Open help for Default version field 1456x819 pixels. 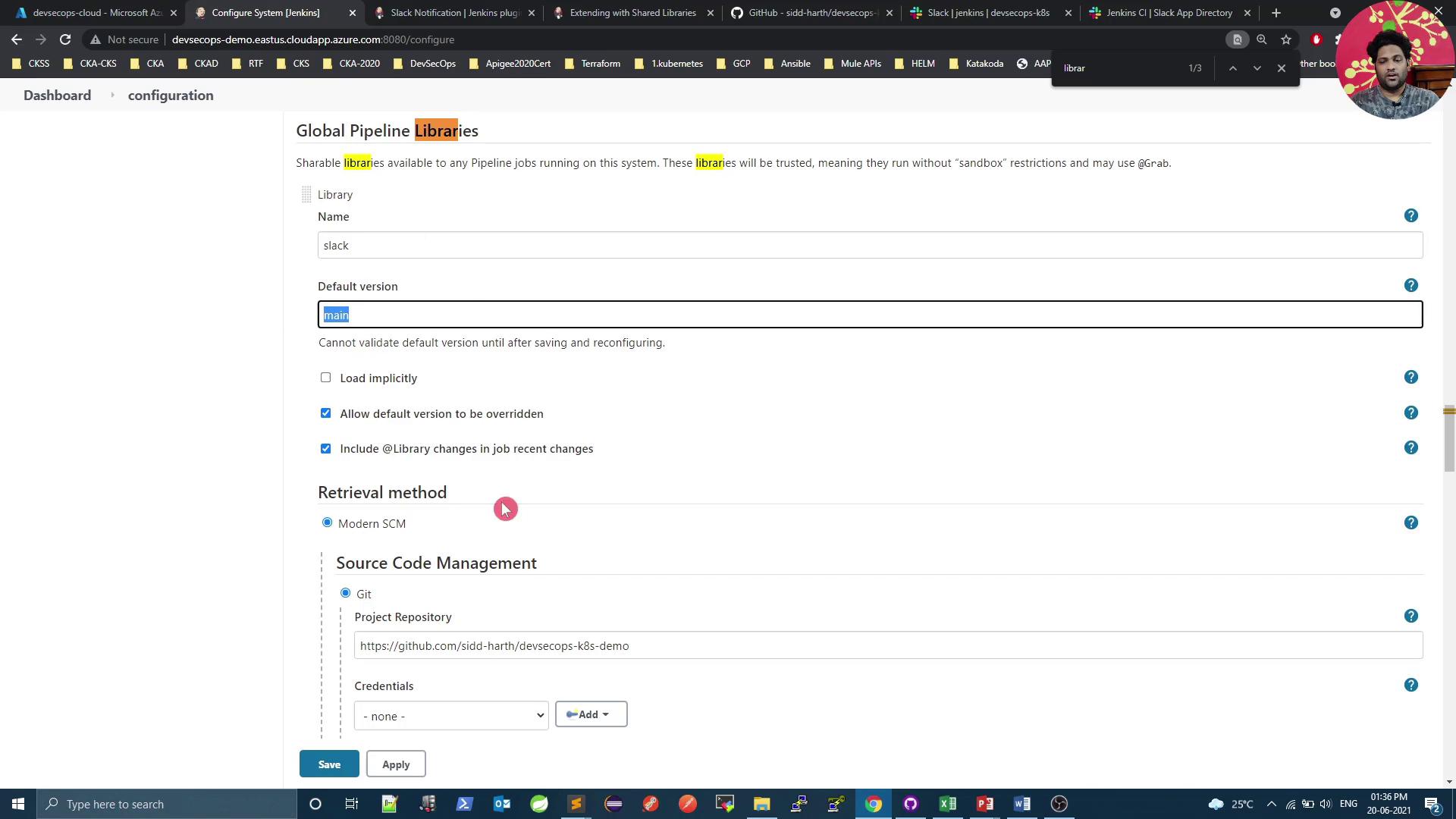[x=1410, y=286]
